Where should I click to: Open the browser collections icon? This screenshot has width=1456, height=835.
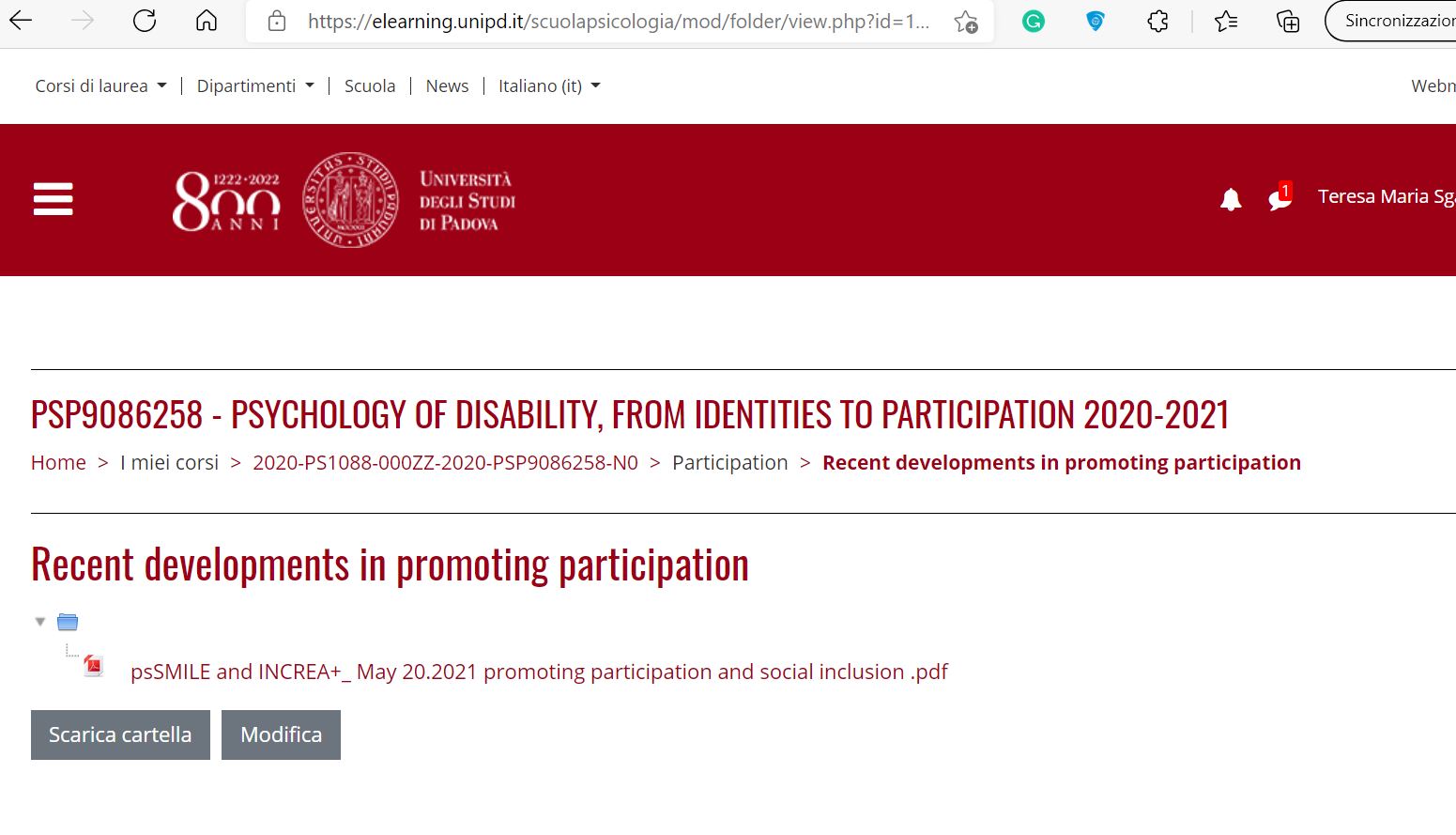(x=1288, y=22)
